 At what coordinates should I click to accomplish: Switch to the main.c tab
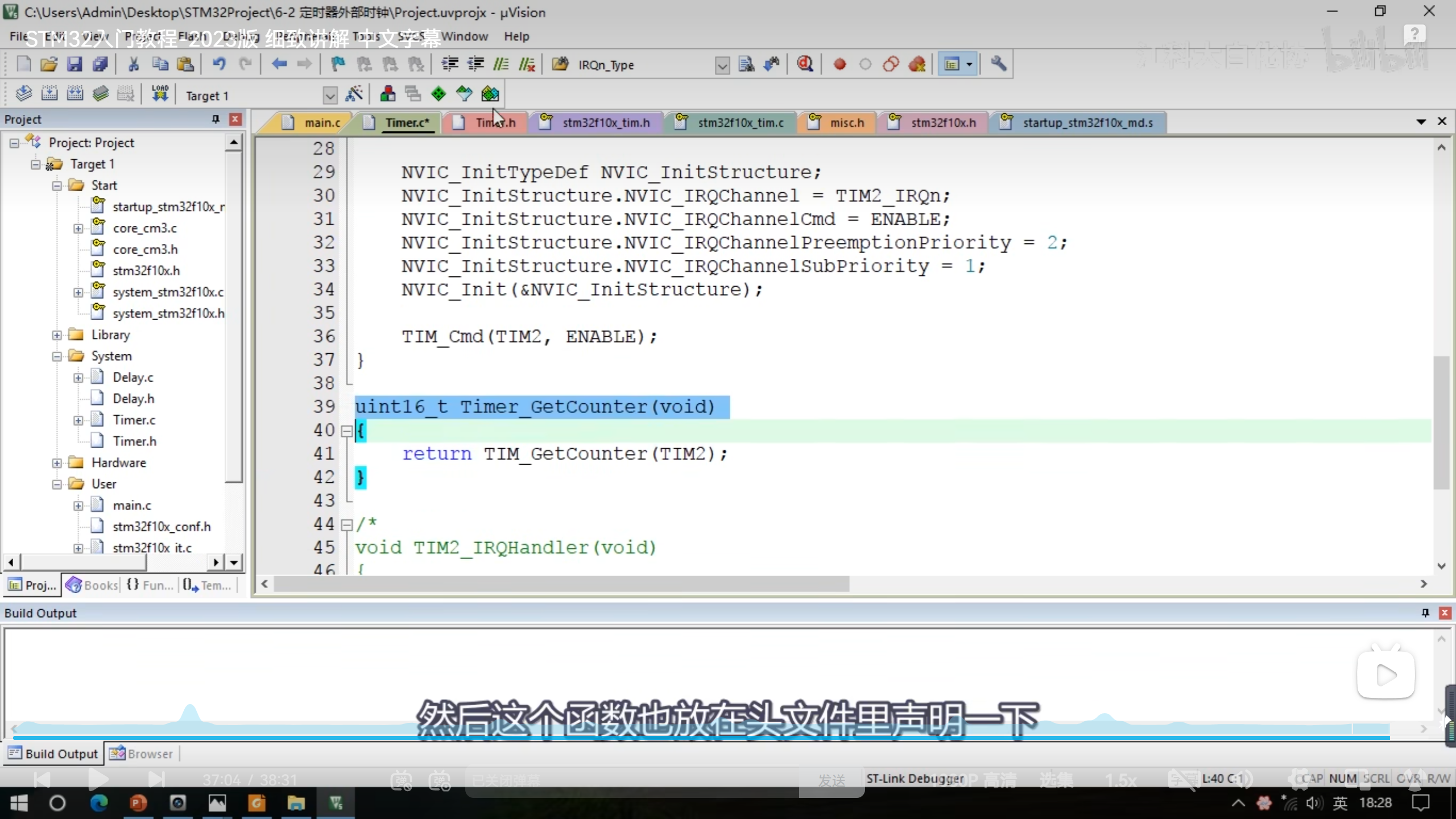pyautogui.click(x=321, y=123)
